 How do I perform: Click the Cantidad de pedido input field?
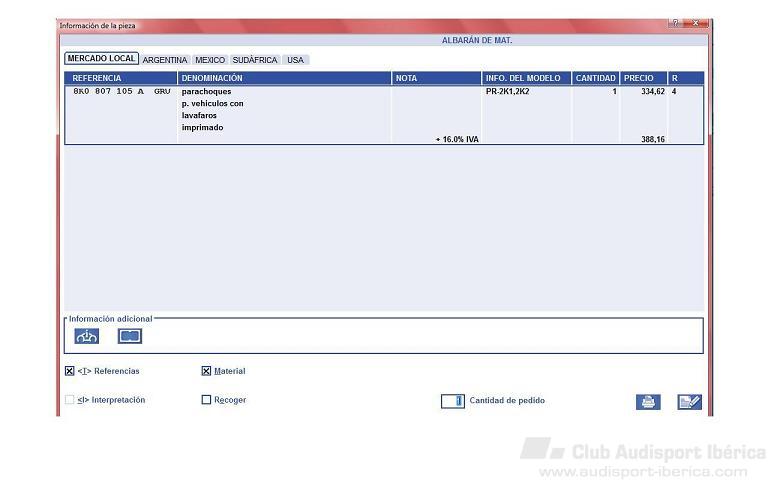(453, 401)
